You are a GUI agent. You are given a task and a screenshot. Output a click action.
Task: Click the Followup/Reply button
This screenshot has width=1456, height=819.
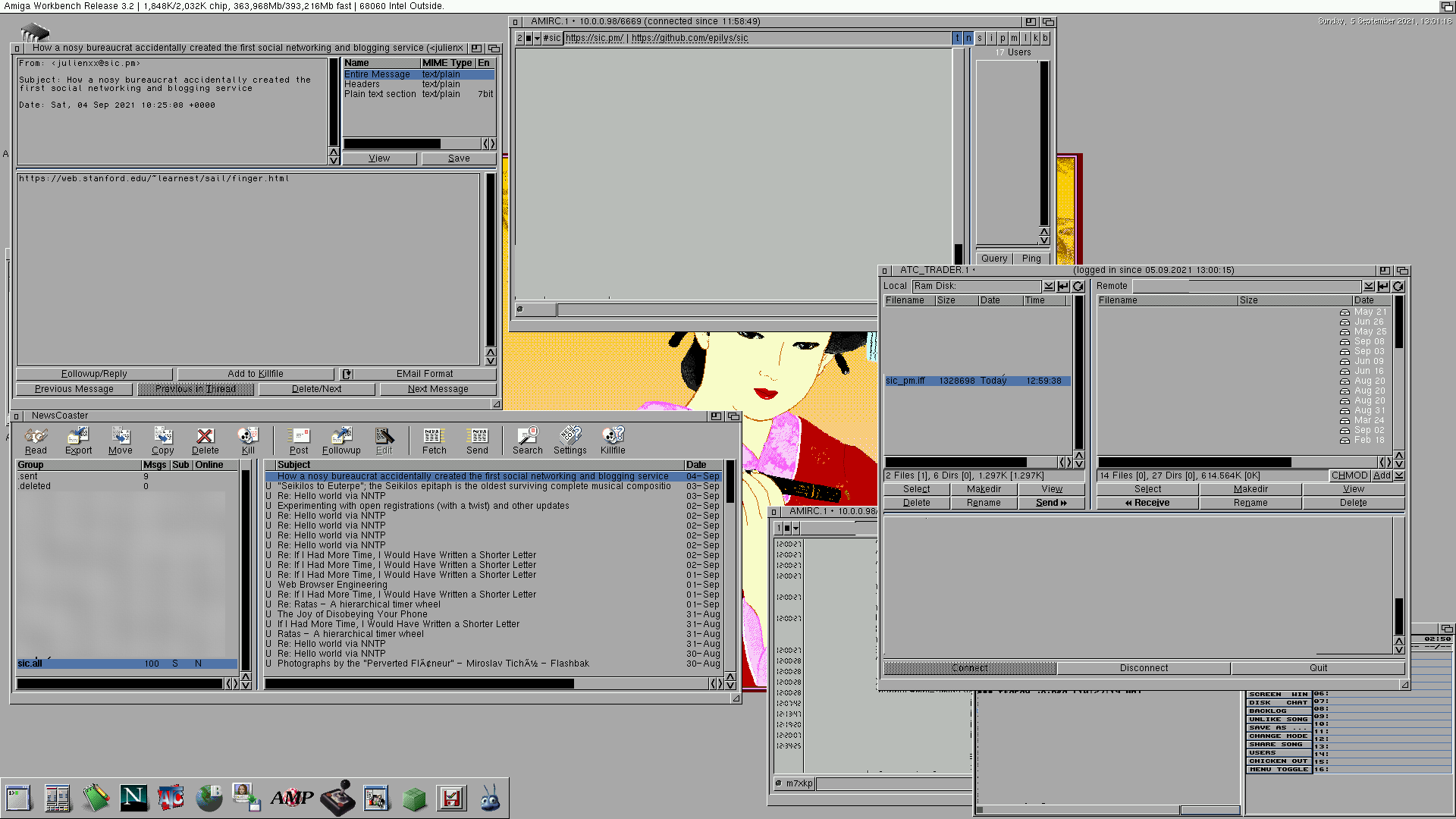click(94, 374)
